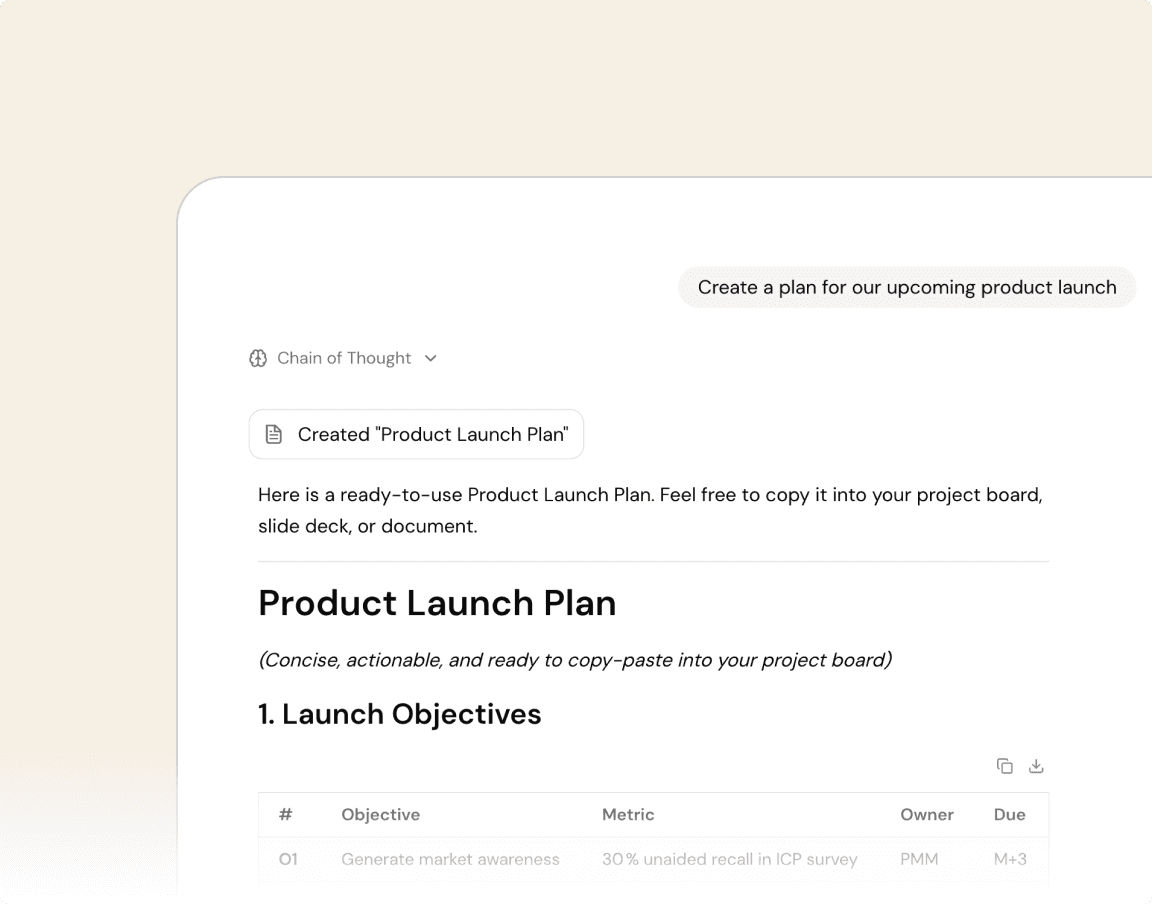1152x904 pixels.
Task: Click the Objective column header
Action: pos(380,814)
